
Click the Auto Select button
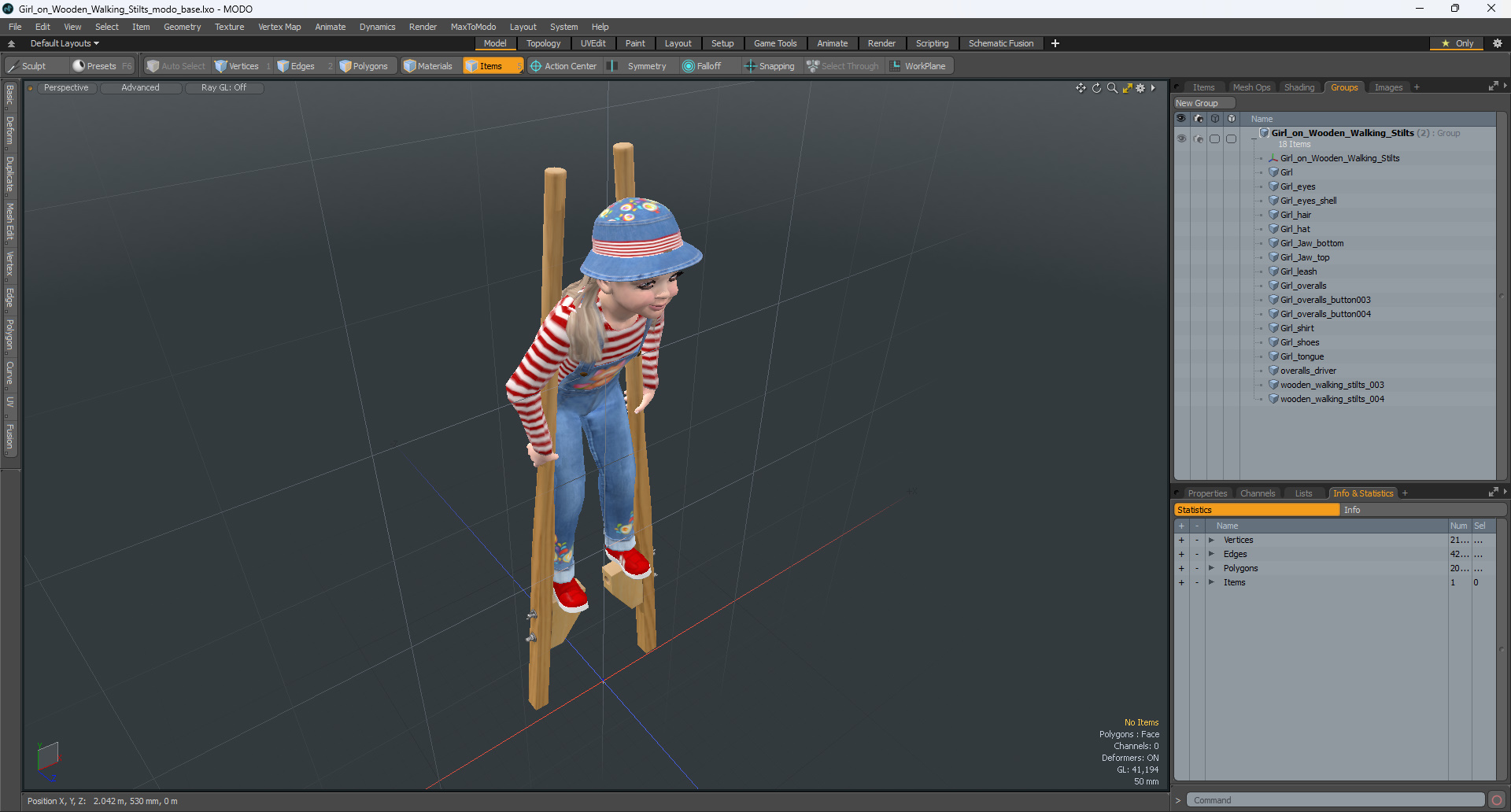tap(175, 66)
